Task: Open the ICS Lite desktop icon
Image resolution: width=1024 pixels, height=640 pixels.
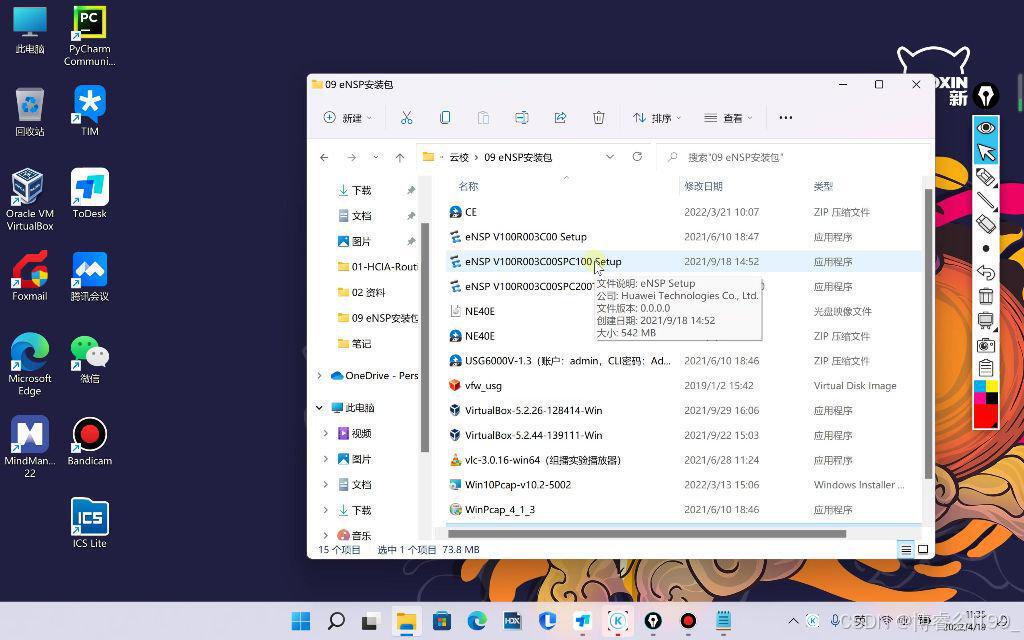Action: 89,522
